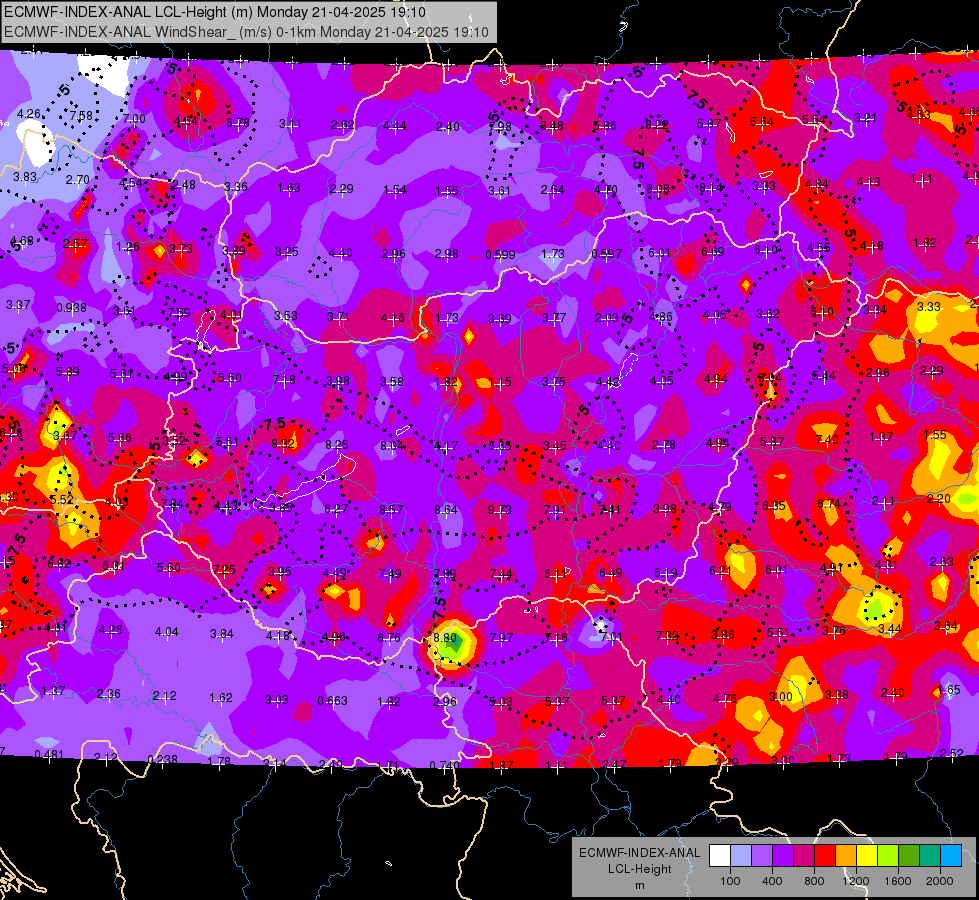Click the 1.65 grid point value
Image resolution: width=979 pixels, height=900 pixels.
(x=949, y=690)
